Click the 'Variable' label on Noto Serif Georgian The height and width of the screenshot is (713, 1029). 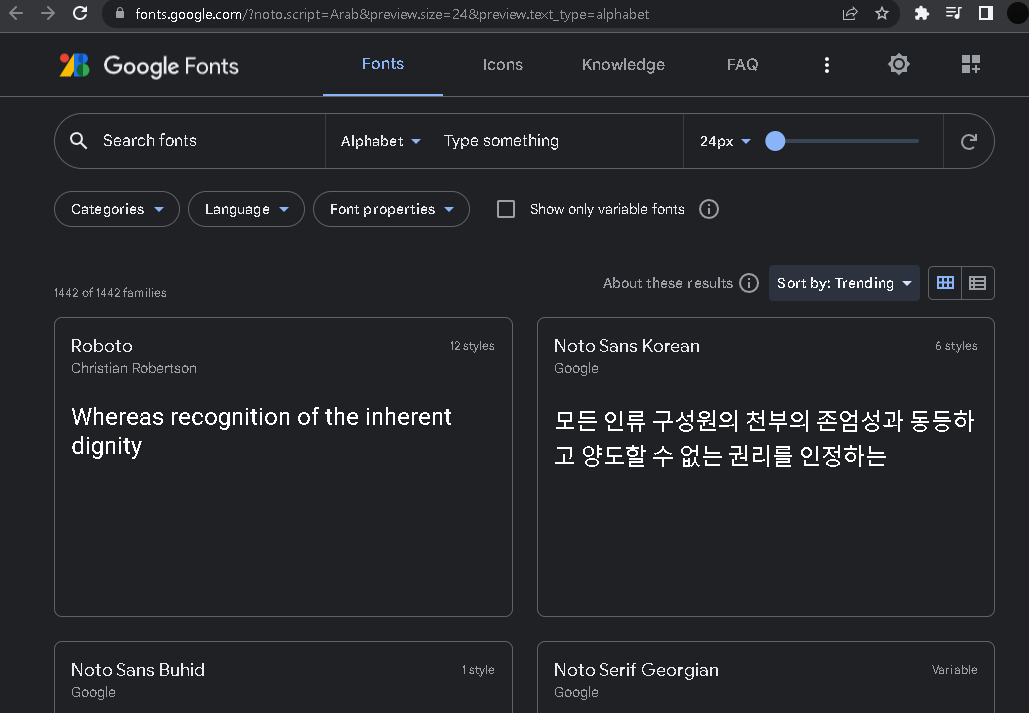coord(954,670)
